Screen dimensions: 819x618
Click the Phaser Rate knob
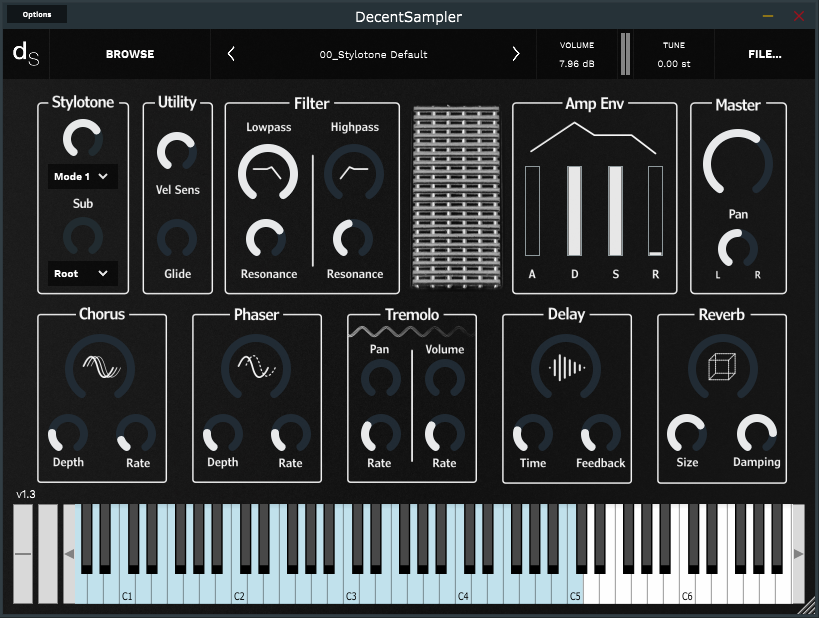click(291, 434)
